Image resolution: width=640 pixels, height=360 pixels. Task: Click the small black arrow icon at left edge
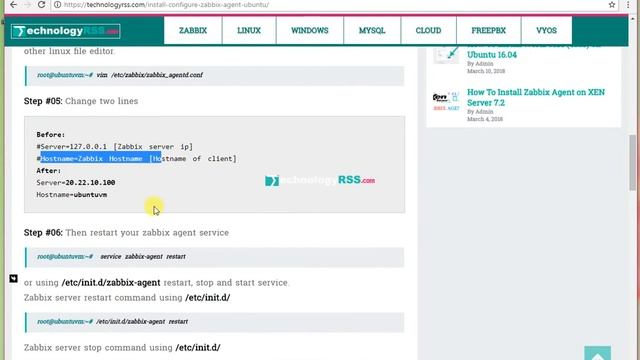[13, 278]
